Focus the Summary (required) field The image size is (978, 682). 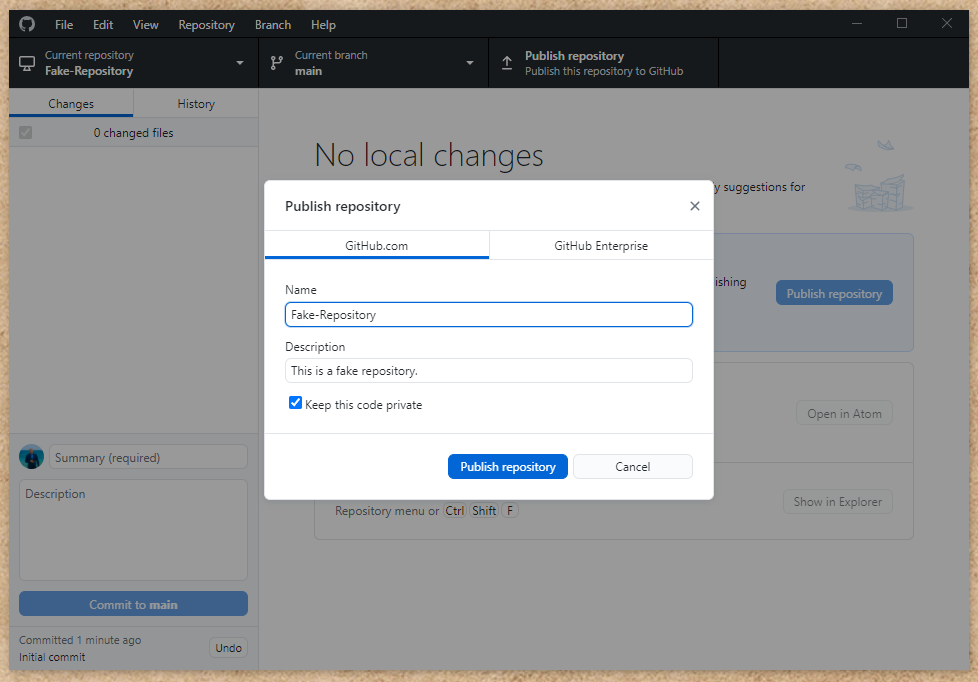[148, 457]
